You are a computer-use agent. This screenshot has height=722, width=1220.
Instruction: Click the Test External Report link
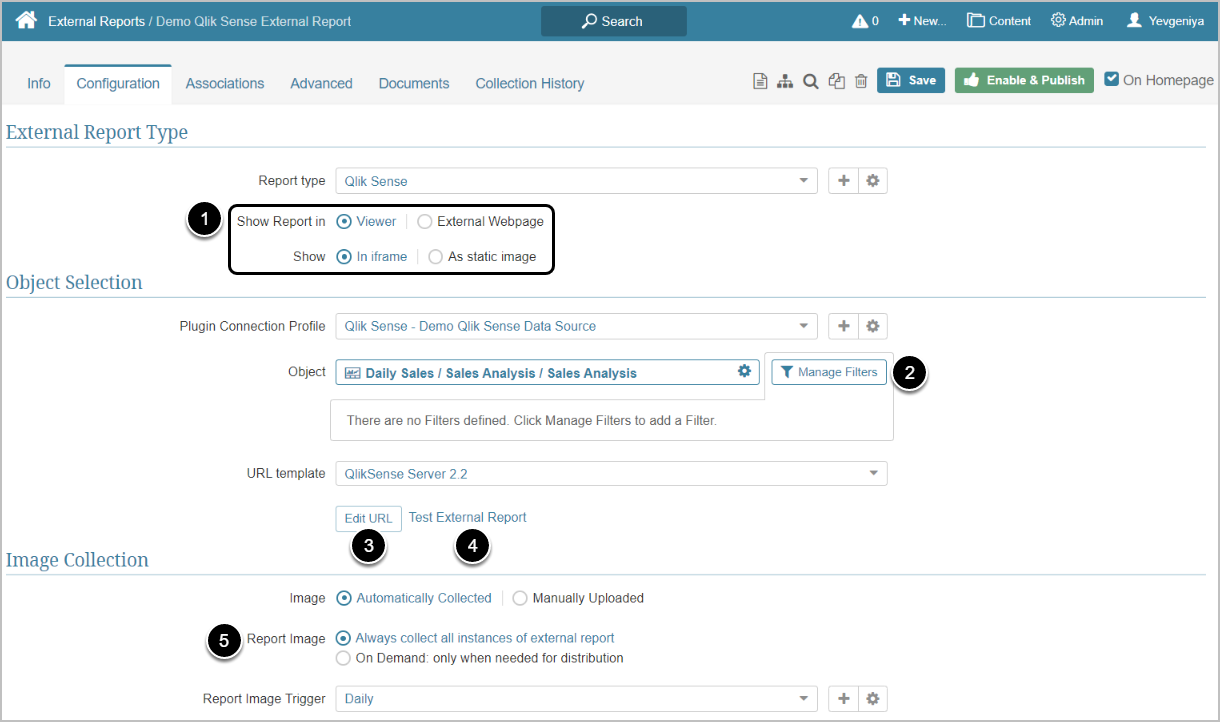click(467, 518)
